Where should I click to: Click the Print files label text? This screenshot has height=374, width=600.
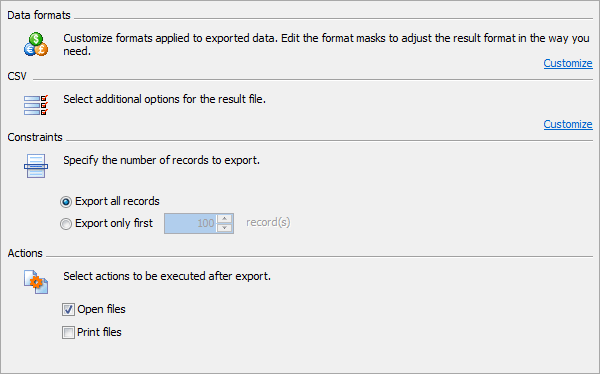click(99, 332)
